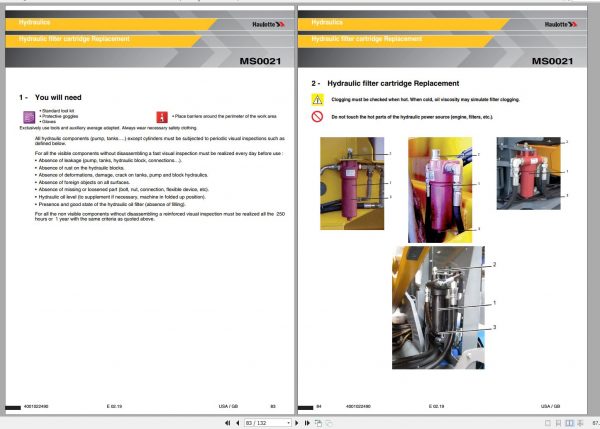Click the 'You will need' heading
The image size is (600, 429).
(x=58, y=98)
